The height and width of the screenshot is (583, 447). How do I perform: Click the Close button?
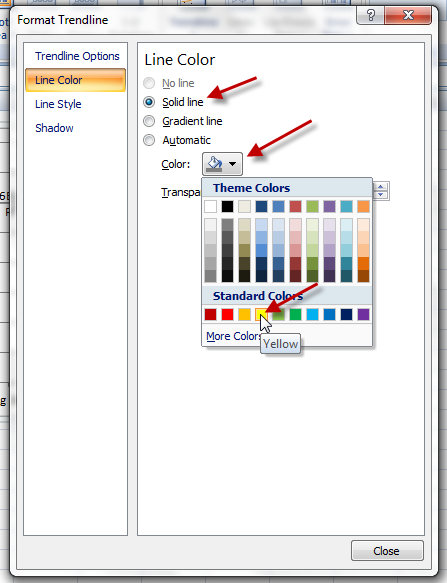tap(387, 551)
